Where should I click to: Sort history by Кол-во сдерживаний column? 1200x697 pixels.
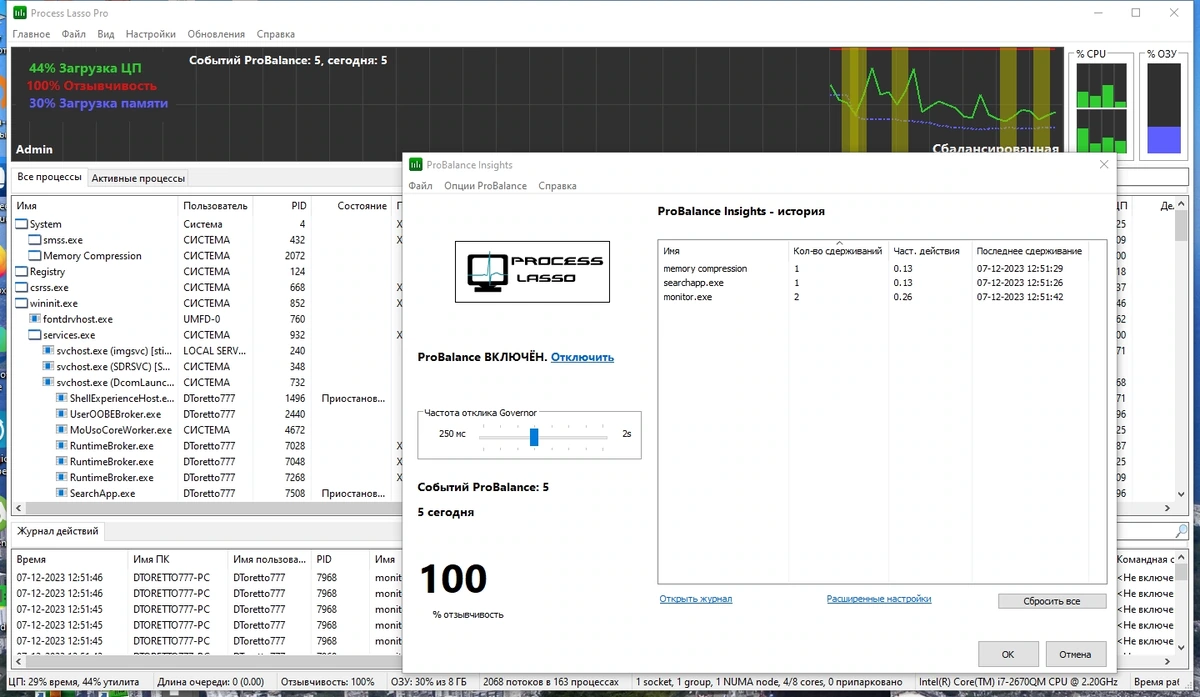pyautogui.click(x=838, y=251)
